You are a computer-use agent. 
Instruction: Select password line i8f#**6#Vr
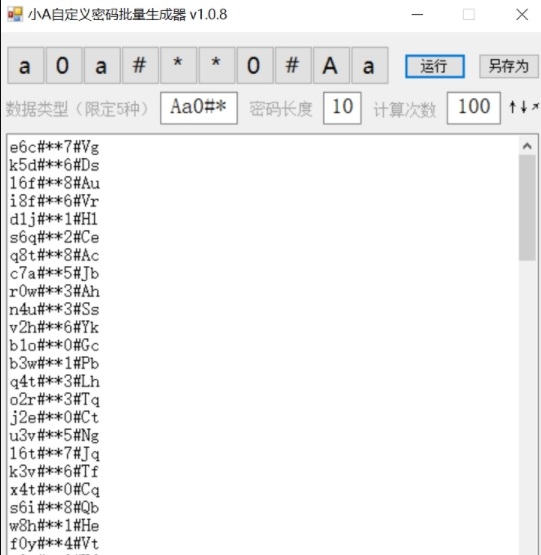[x=54, y=201]
